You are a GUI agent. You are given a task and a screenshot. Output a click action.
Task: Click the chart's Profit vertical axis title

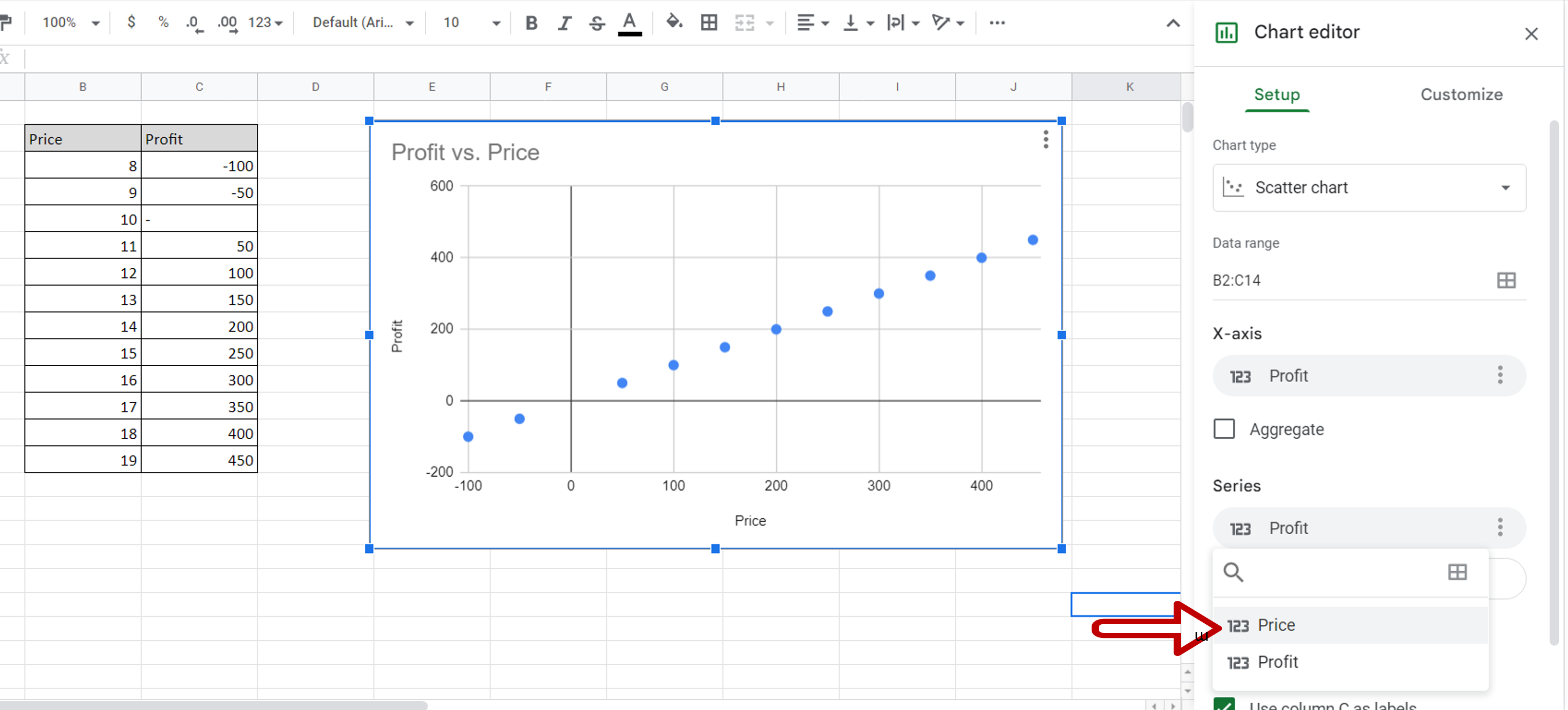point(397,336)
